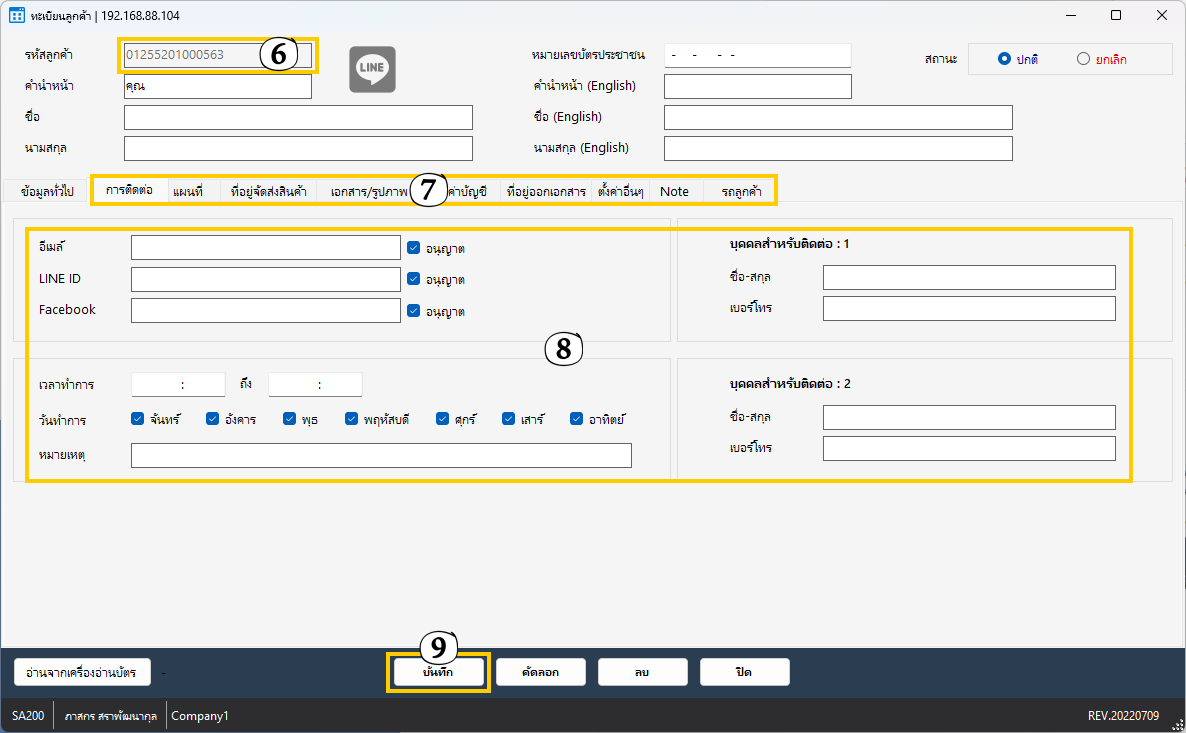
Task: Toggle the อนุญาต checkbox for LINE ID
Action: [414, 279]
